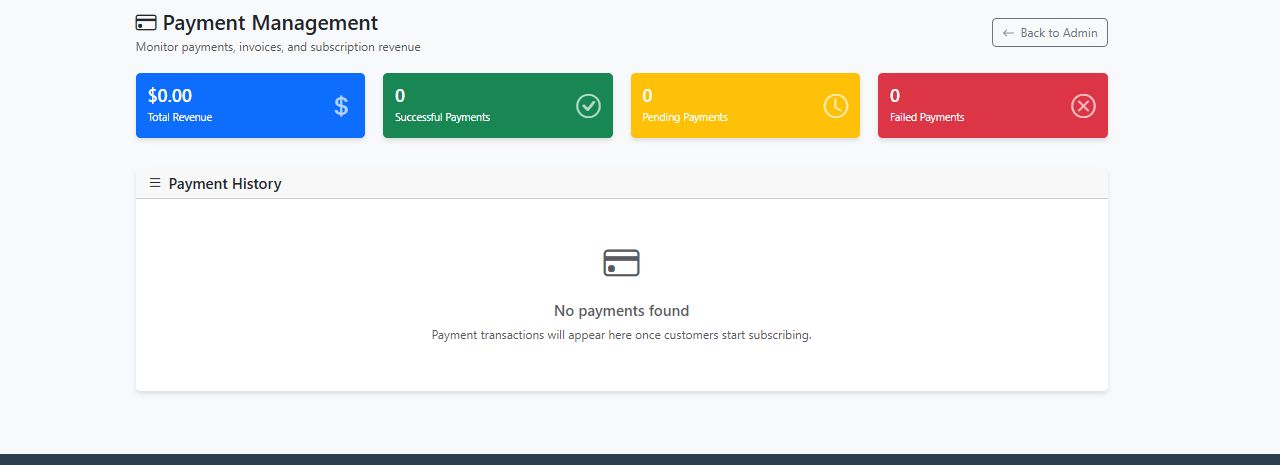Select the $0.00 total revenue value
The height and width of the screenshot is (465, 1280).
point(170,96)
